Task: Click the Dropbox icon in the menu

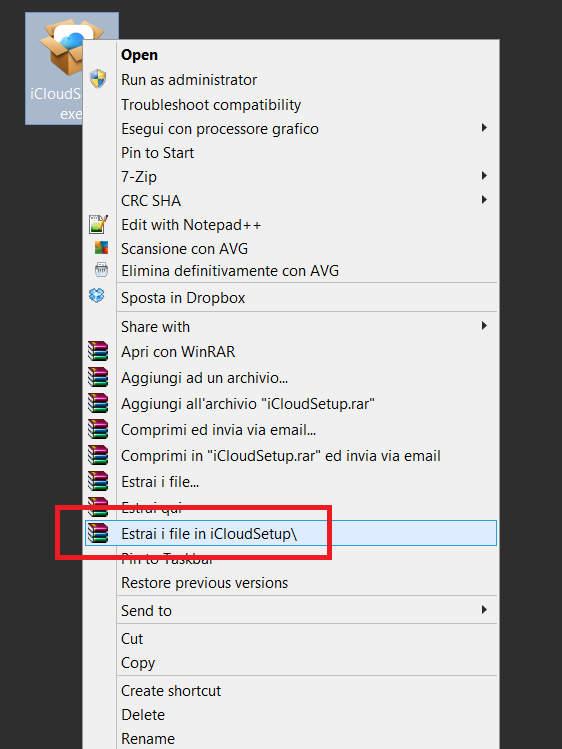Action: [x=97, y=296]
